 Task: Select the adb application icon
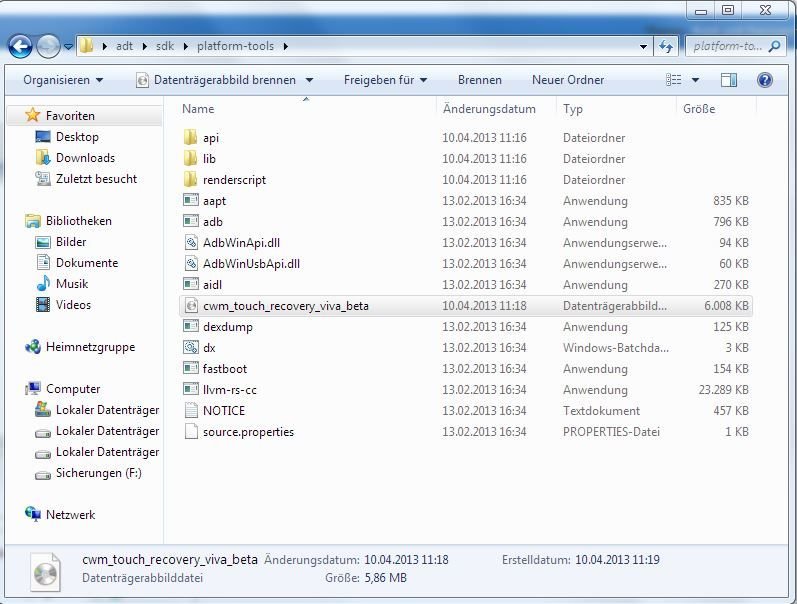tap(191, 221)
